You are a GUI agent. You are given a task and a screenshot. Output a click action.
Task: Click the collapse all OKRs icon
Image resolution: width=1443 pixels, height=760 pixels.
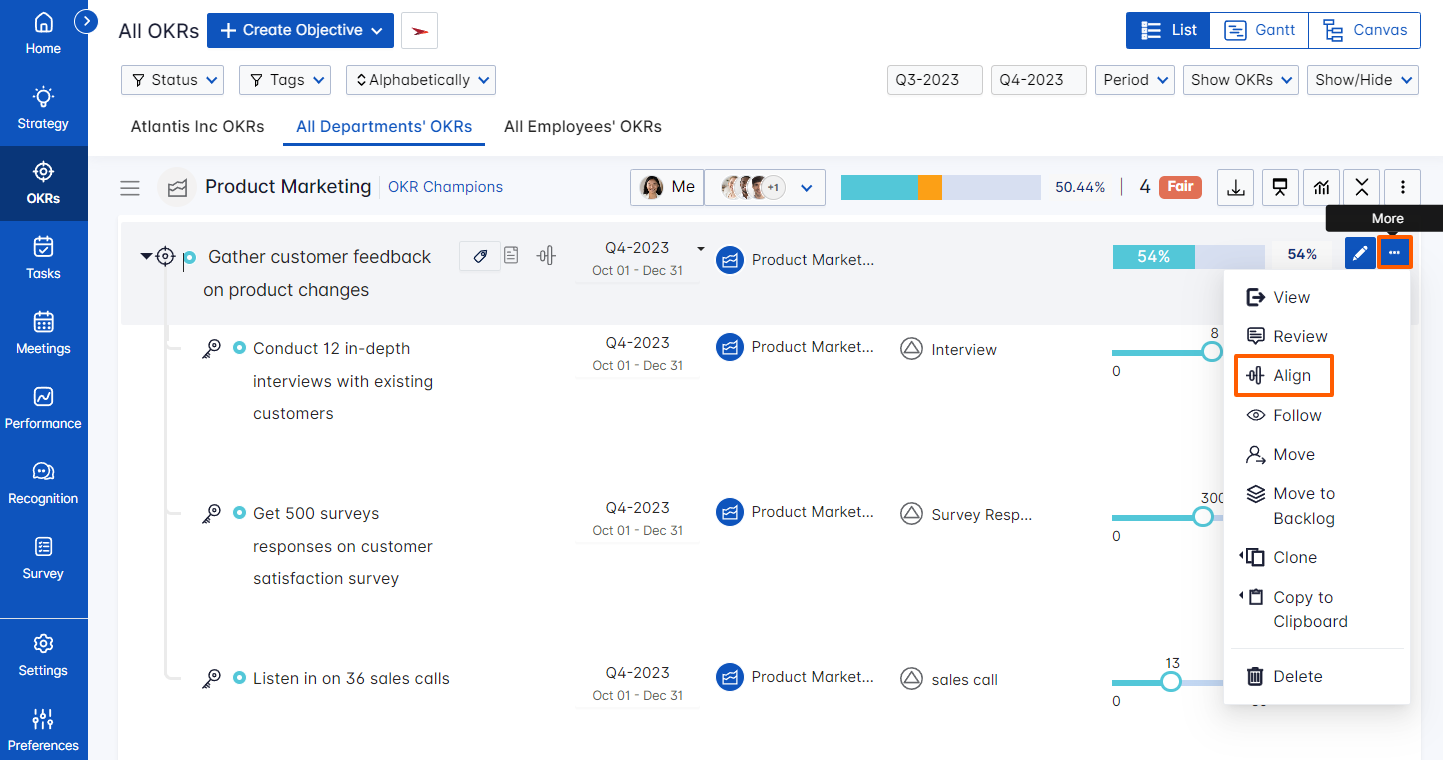(1362, 187)
